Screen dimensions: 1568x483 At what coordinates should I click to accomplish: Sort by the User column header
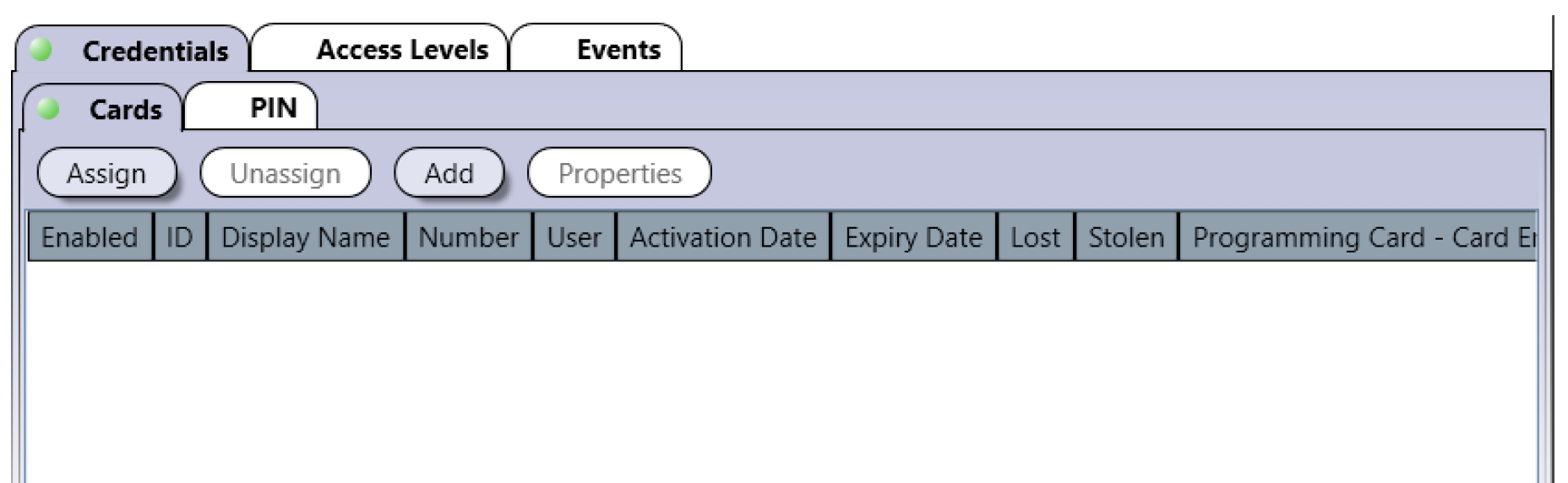coord(574,237)
